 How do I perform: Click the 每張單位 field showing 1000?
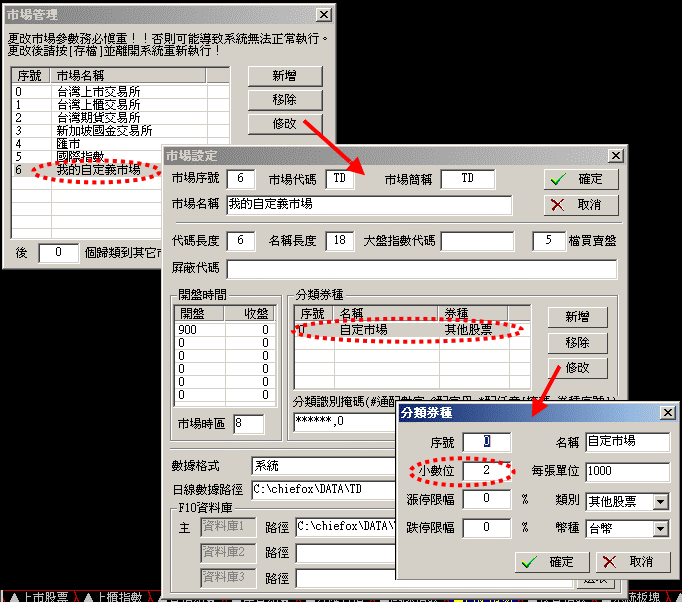pyautogui.click(x=628, y=471)
